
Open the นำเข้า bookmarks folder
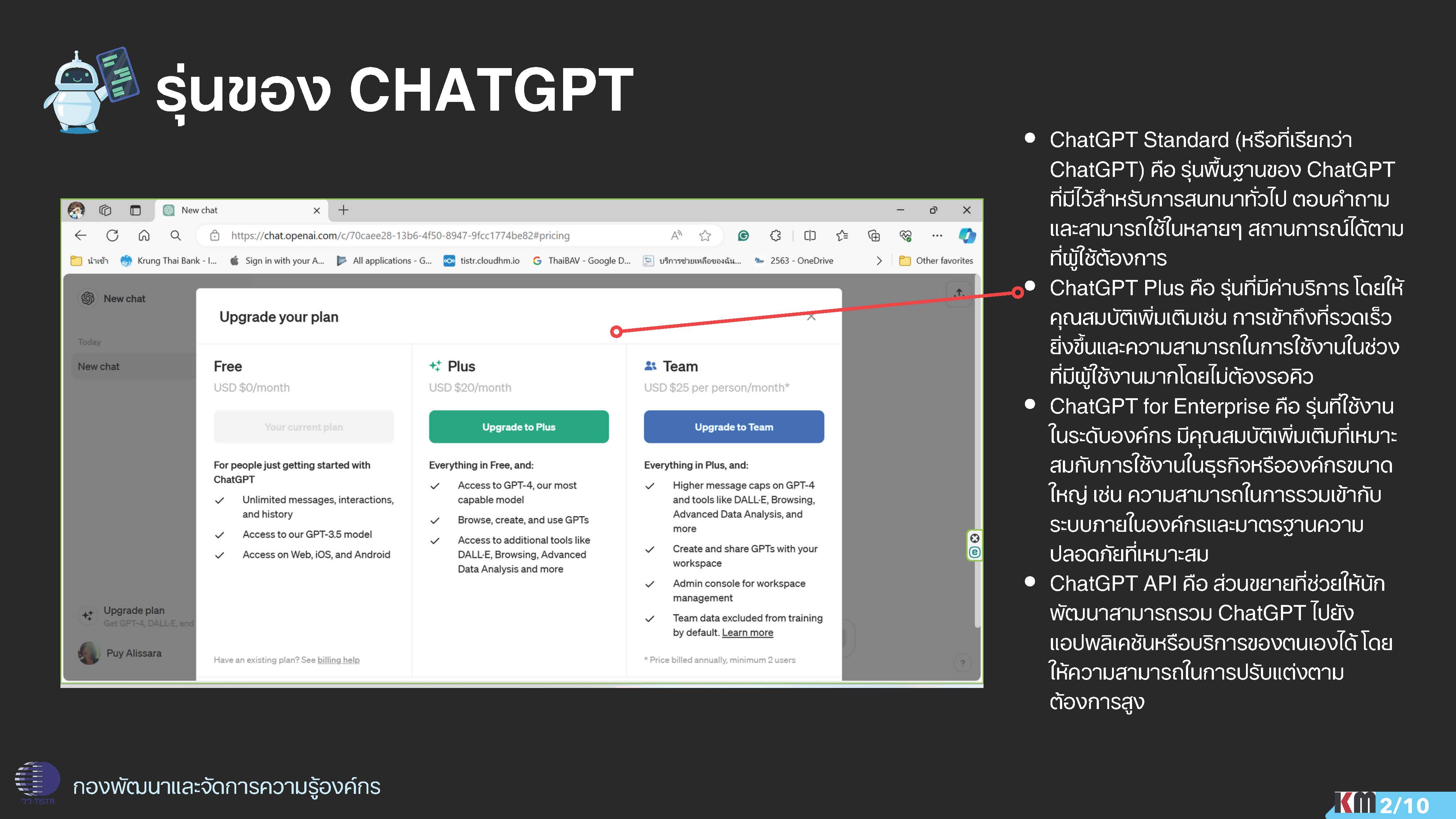pyautogui.click(x=89, y=261)
